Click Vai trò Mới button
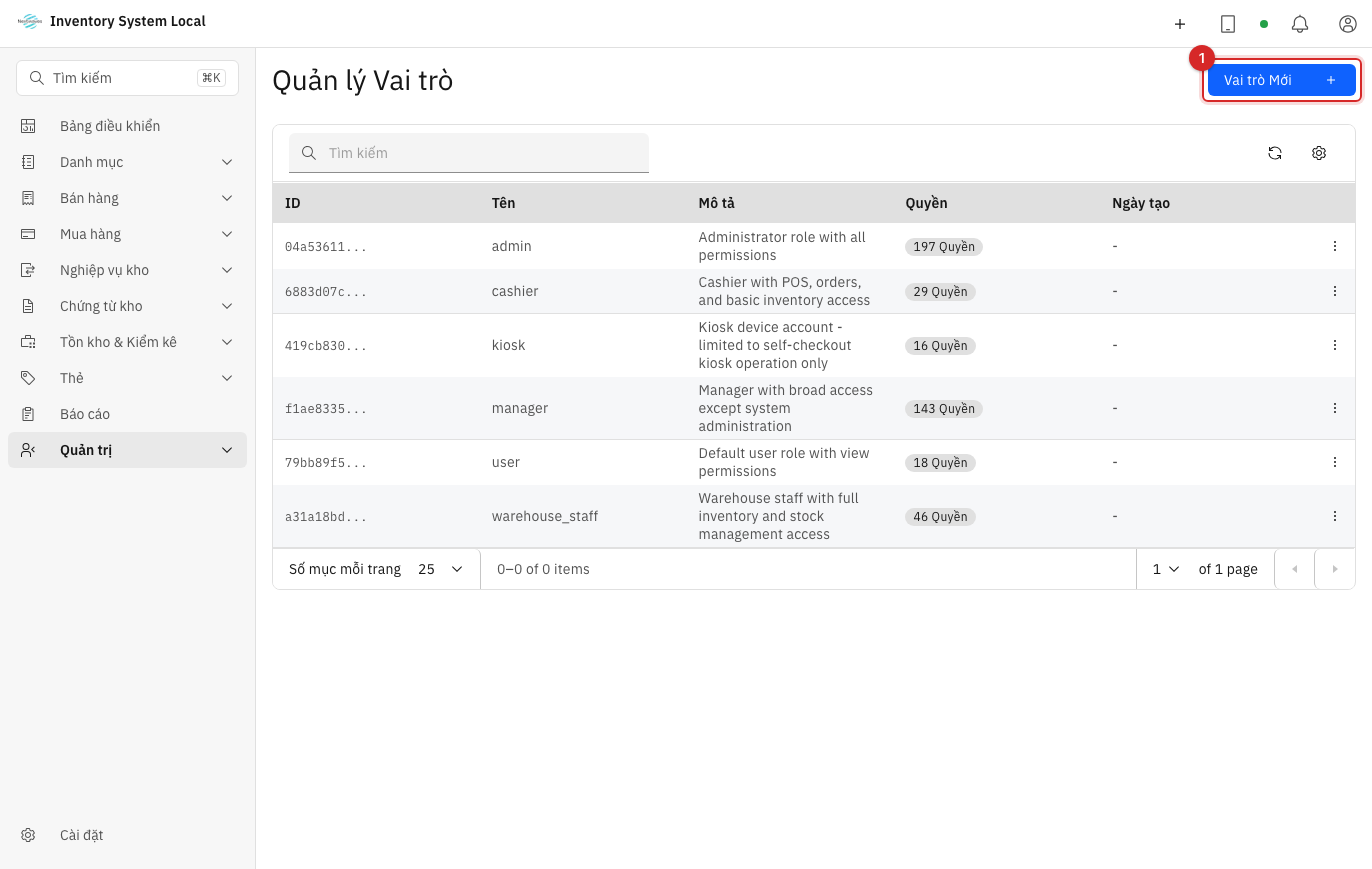The image size is (1372, 869). pyautogui.click(x=1281, y=80)
